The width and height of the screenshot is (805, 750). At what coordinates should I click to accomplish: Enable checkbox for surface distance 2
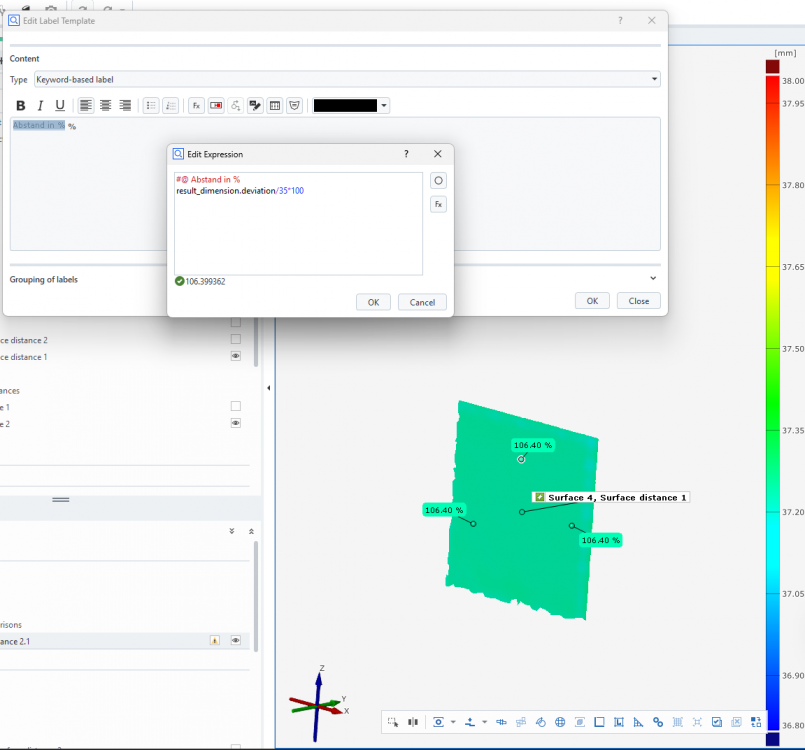tap(236, 340)
